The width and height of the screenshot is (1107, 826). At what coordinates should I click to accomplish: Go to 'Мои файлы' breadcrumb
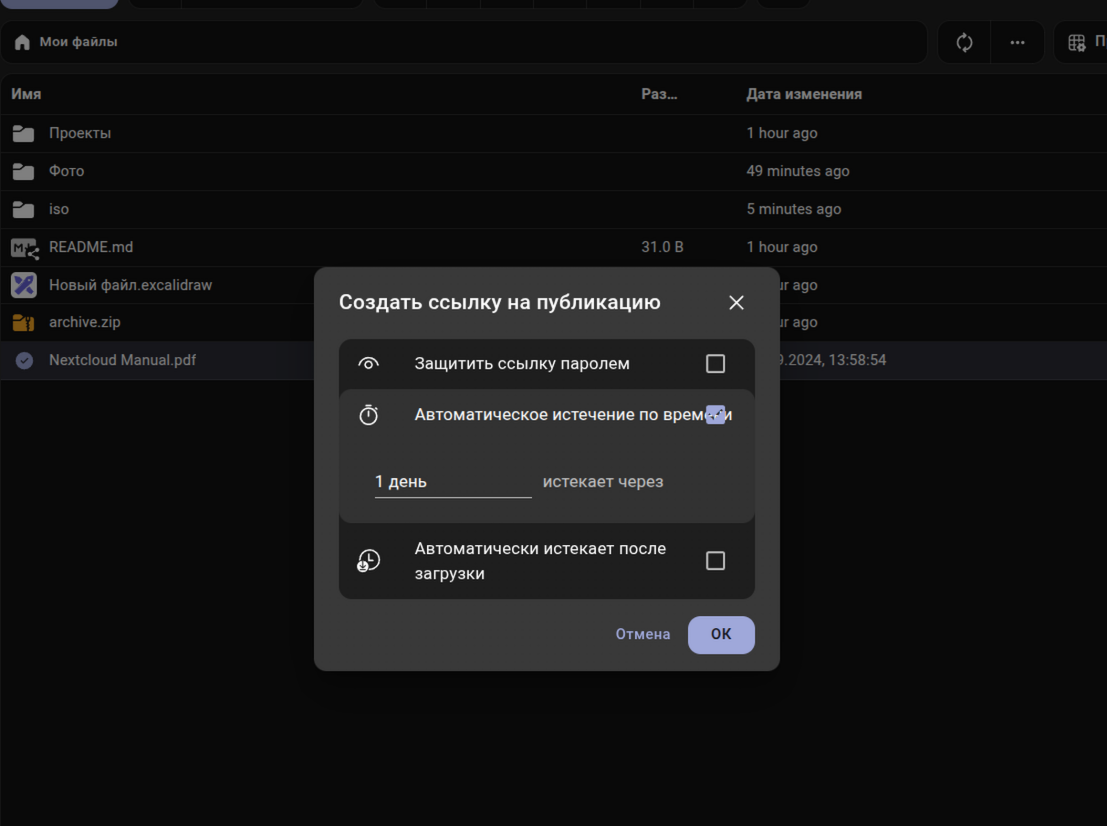pos(78,43)
